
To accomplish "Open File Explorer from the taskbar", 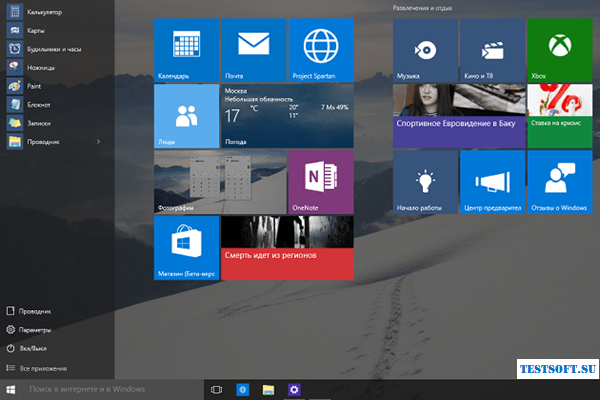I will tap(268, 390).
